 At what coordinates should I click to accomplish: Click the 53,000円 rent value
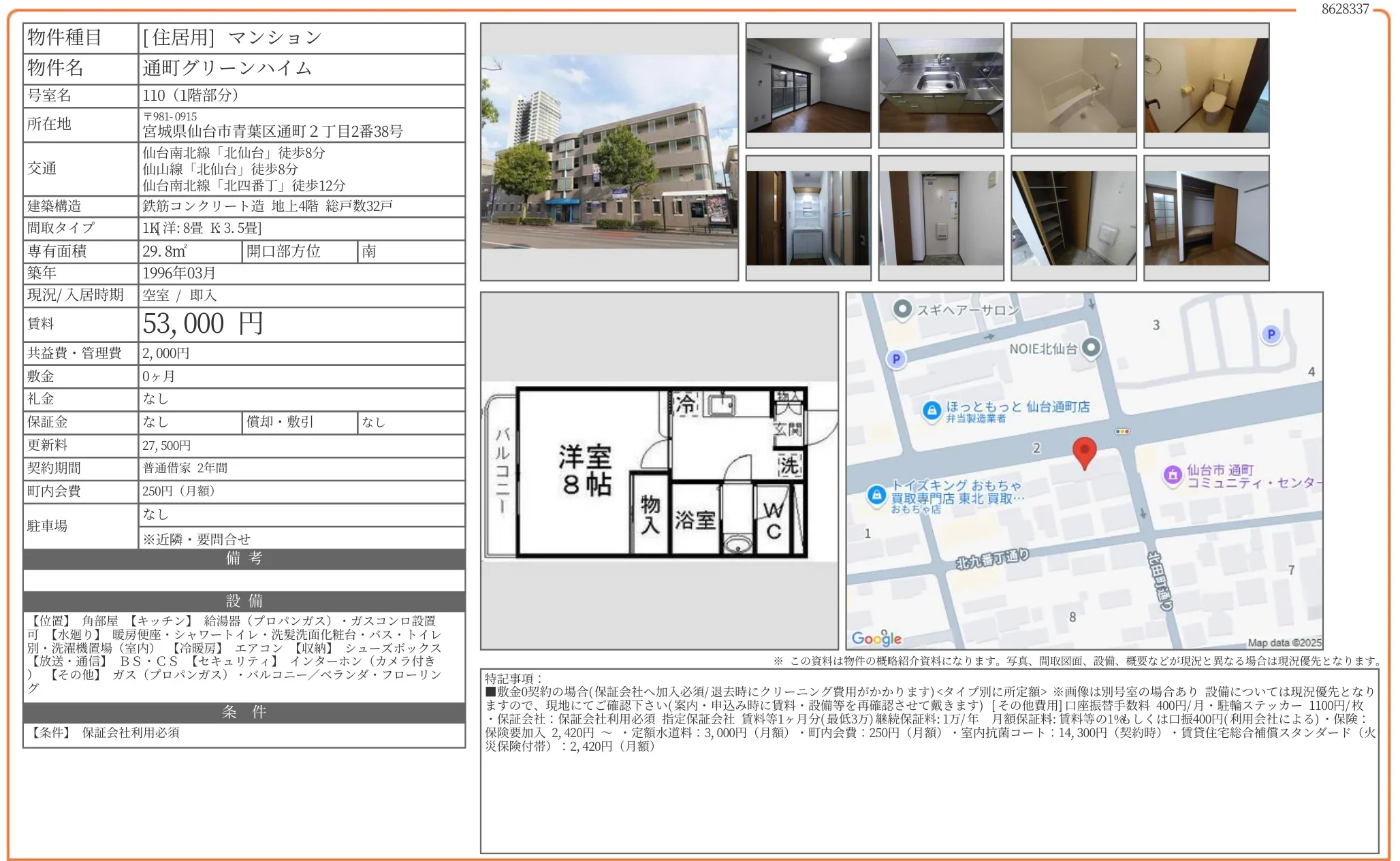tap(203, 324)
